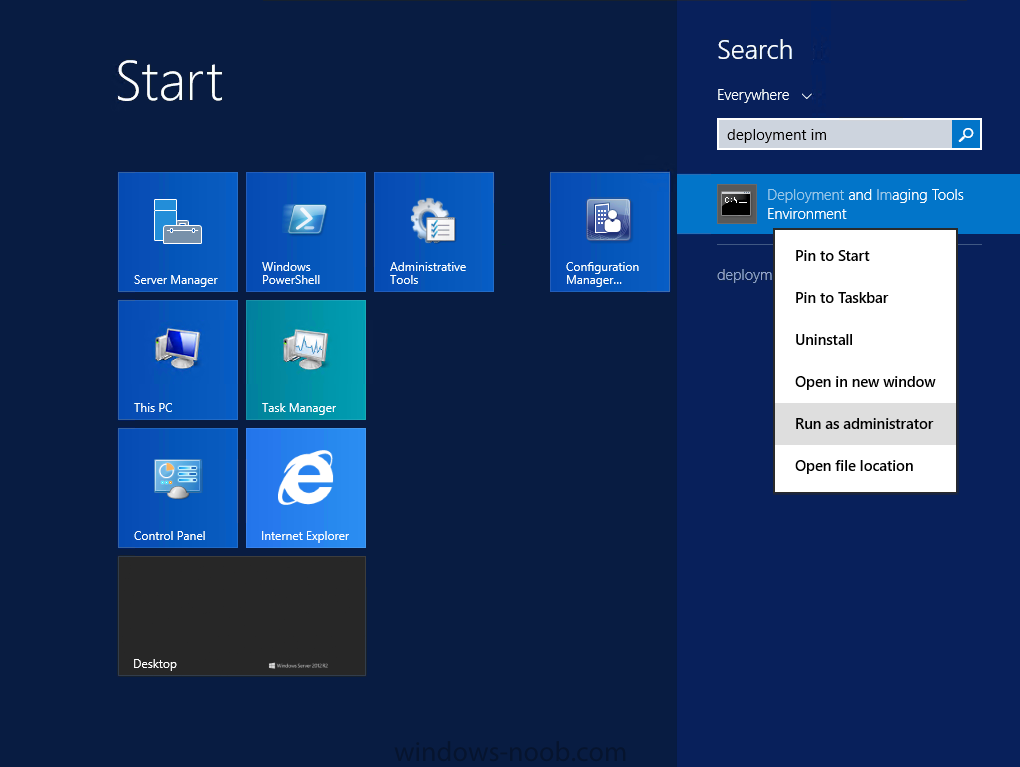Screen dimensions: 1020x767
Task: Open the Control Panel tile
Action: coord(178,488)
